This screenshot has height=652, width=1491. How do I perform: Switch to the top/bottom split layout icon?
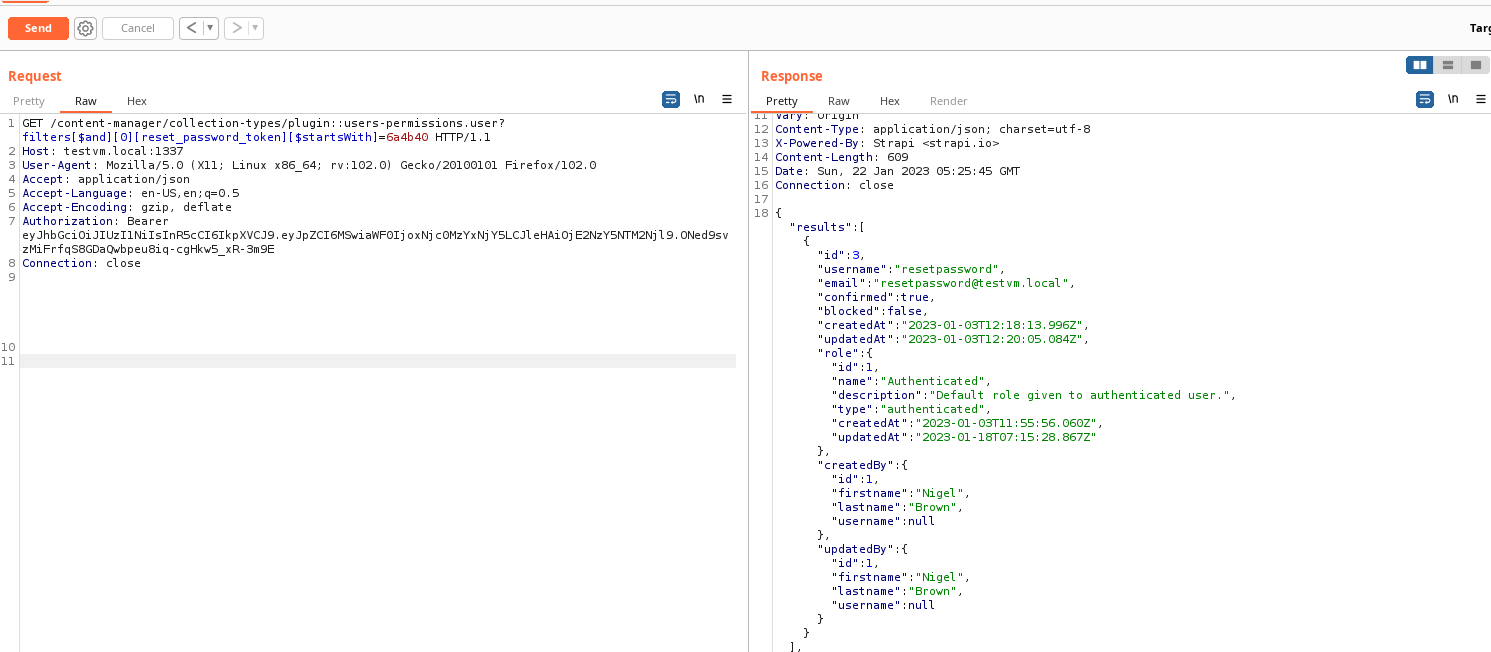(x=1448, y=65)
